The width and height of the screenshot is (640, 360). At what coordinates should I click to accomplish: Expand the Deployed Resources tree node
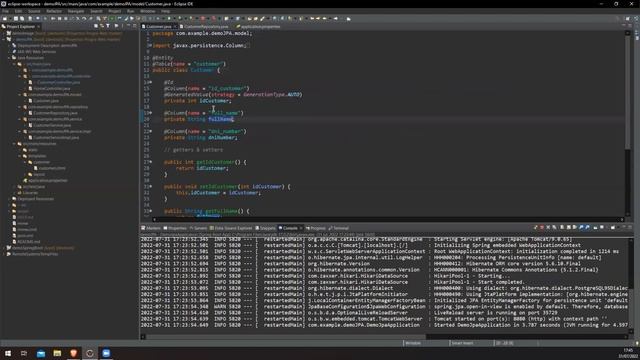pyautogui.click(x=9, y=199)
